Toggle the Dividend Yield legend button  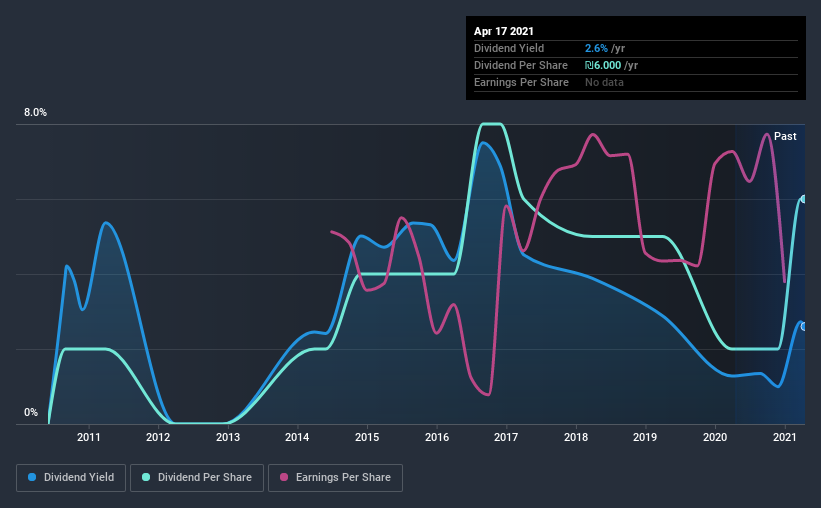71,478
